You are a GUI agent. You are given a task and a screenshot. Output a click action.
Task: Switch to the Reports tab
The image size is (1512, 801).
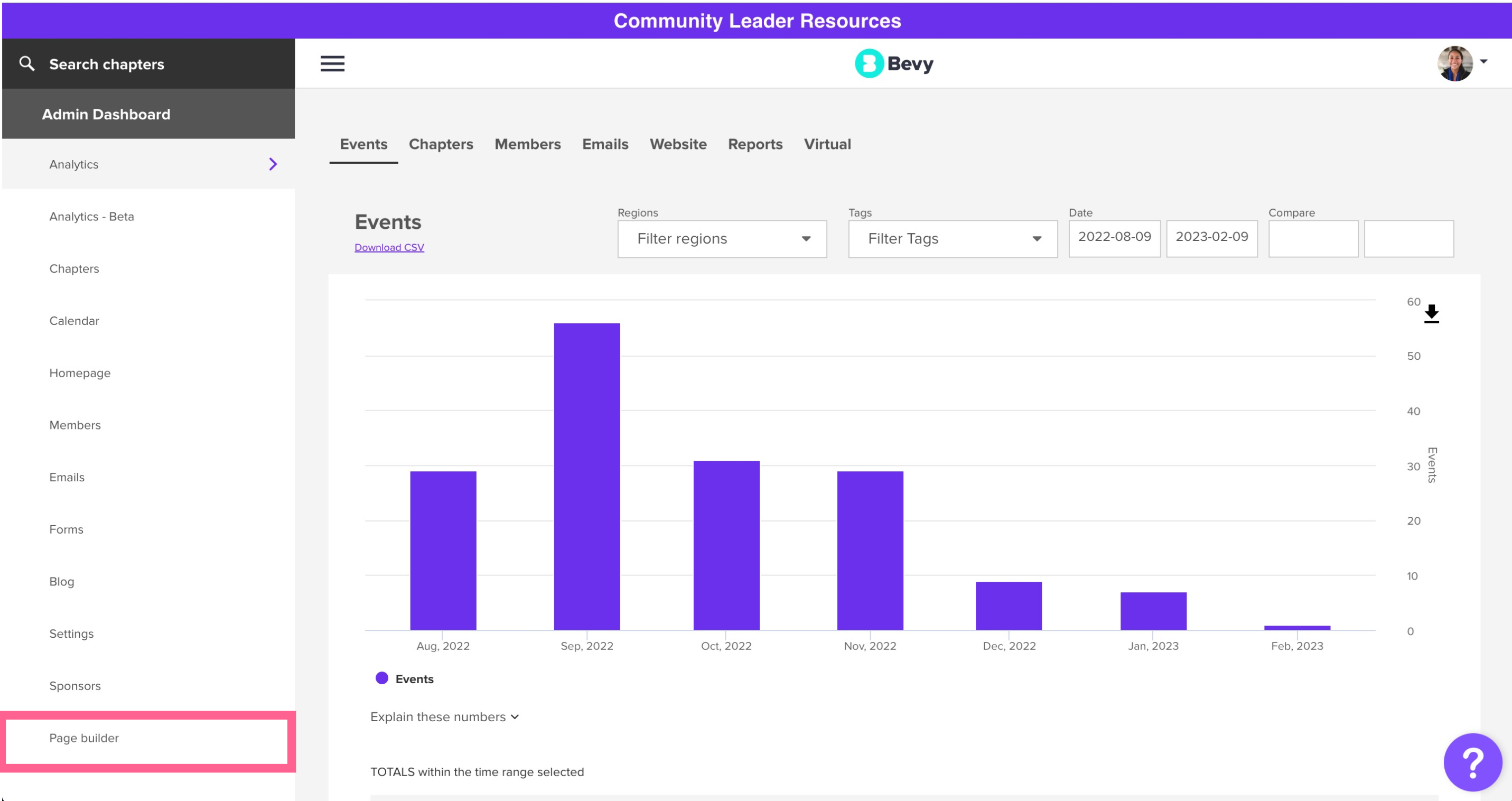point(755,144)
